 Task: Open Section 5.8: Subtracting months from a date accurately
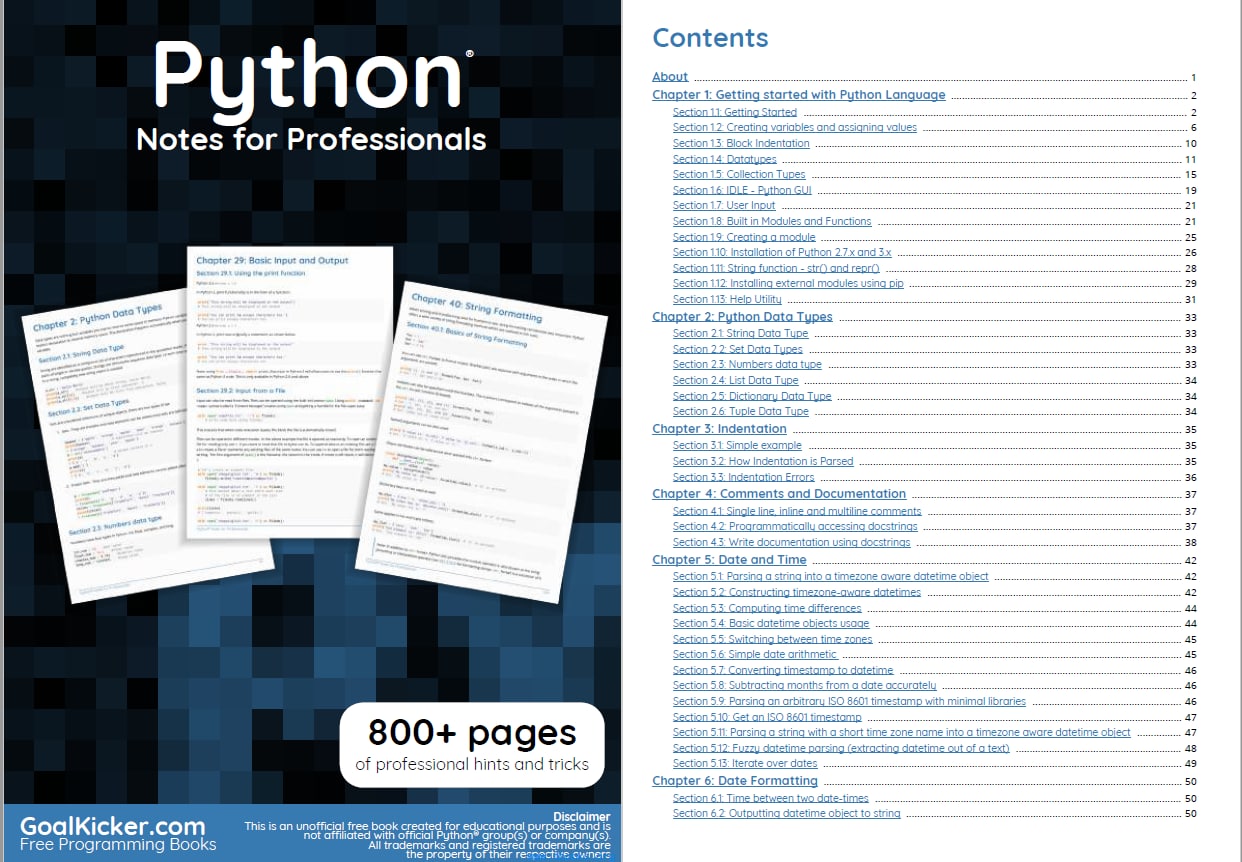click(x=805, y=686)
